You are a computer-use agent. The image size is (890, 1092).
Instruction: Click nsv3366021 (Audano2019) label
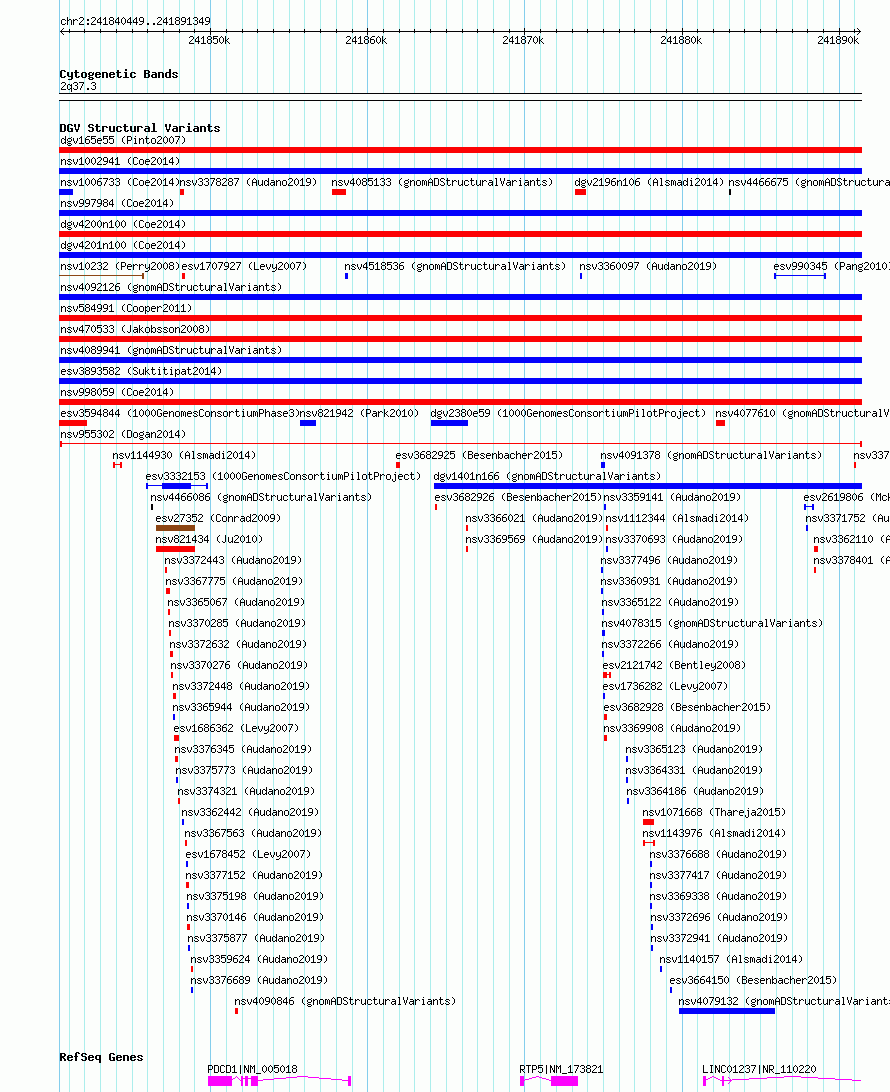(534, 517)
